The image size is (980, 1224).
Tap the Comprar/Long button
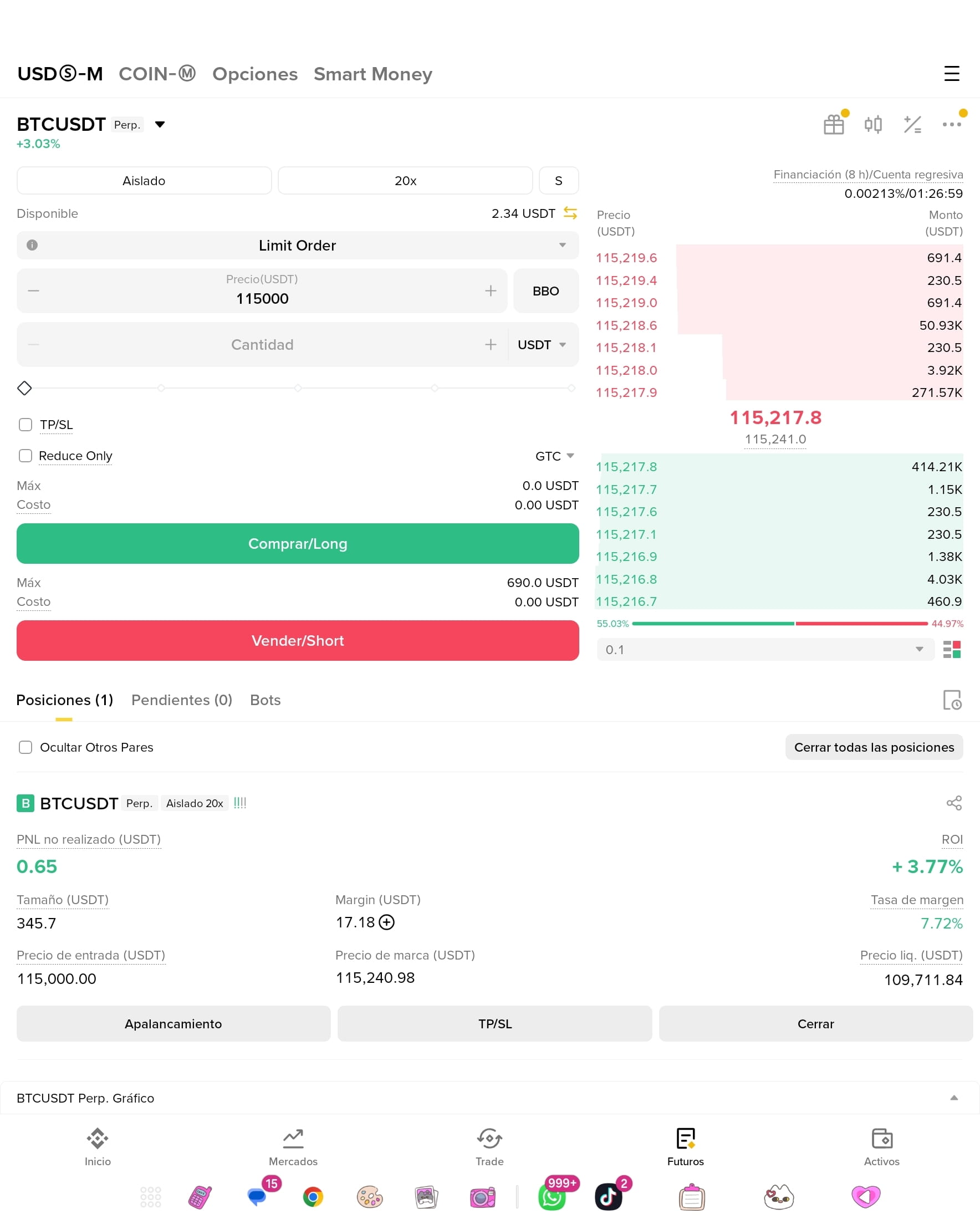click(298, 543)
